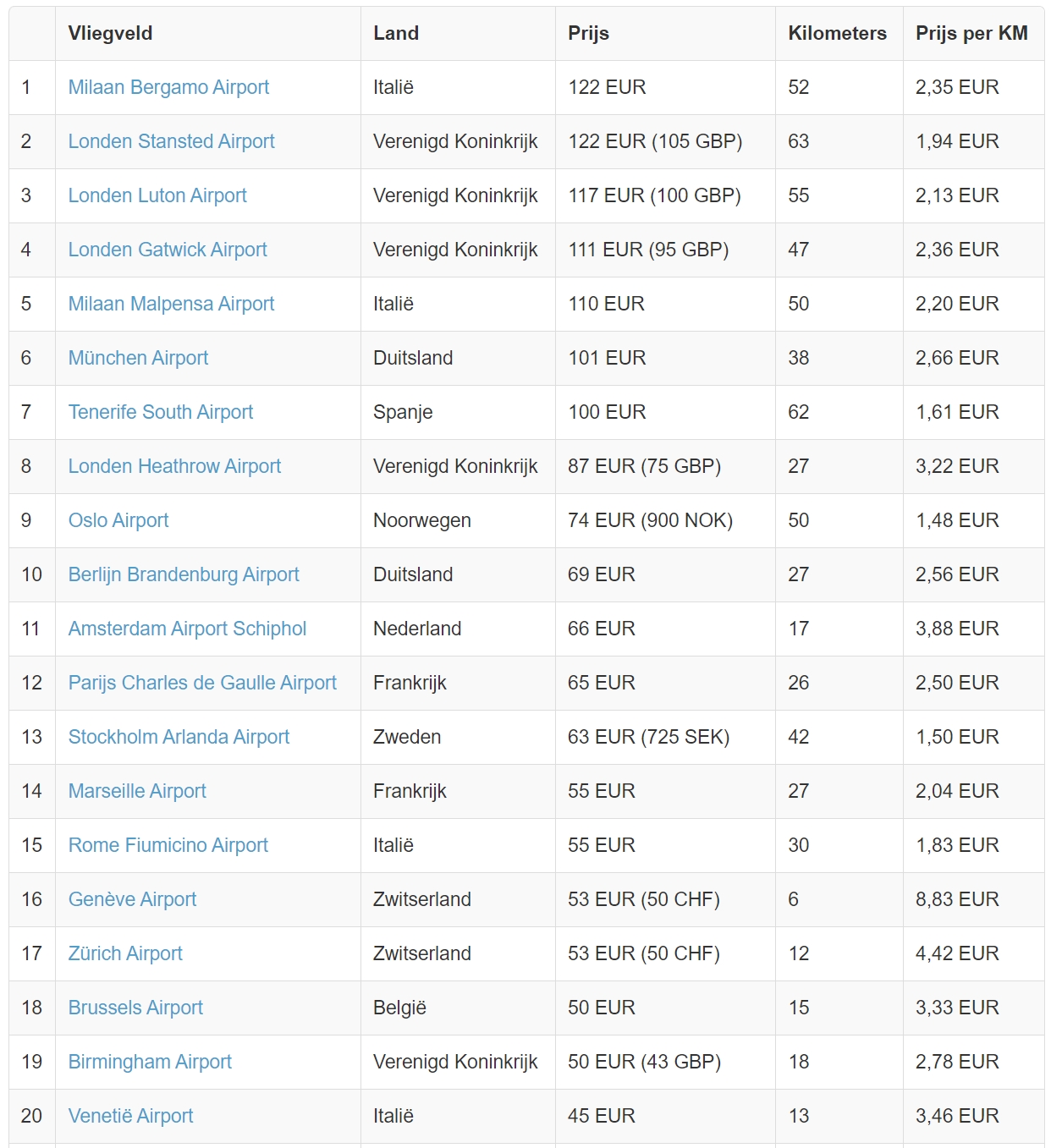The image size is (1051, 1148).
Task: Select the Londen Gatwick Airport link
Action: (x=168, y=250)
